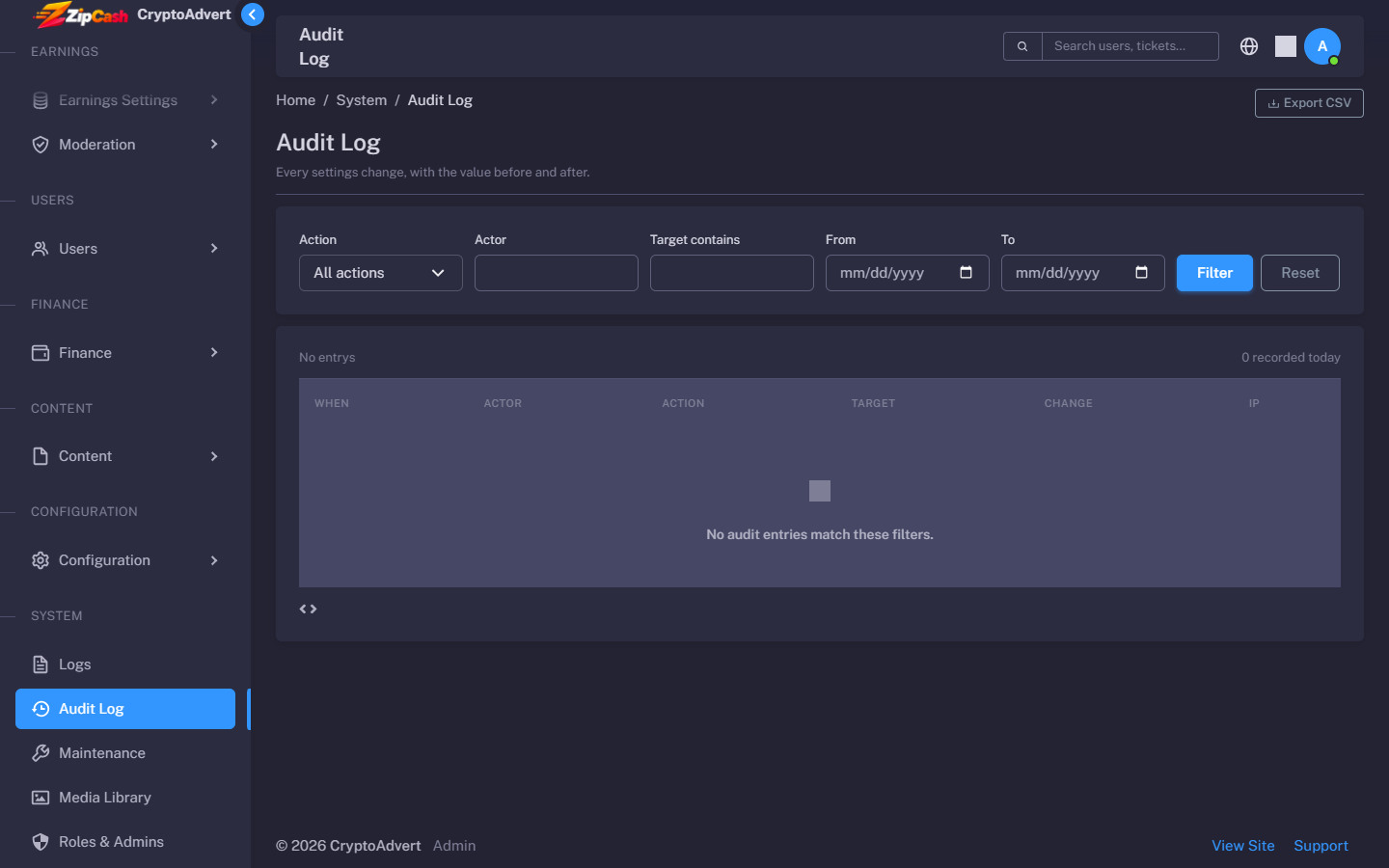Open the language globe icon
This screenshot has height=868, width=1389.
(1249, 46)
